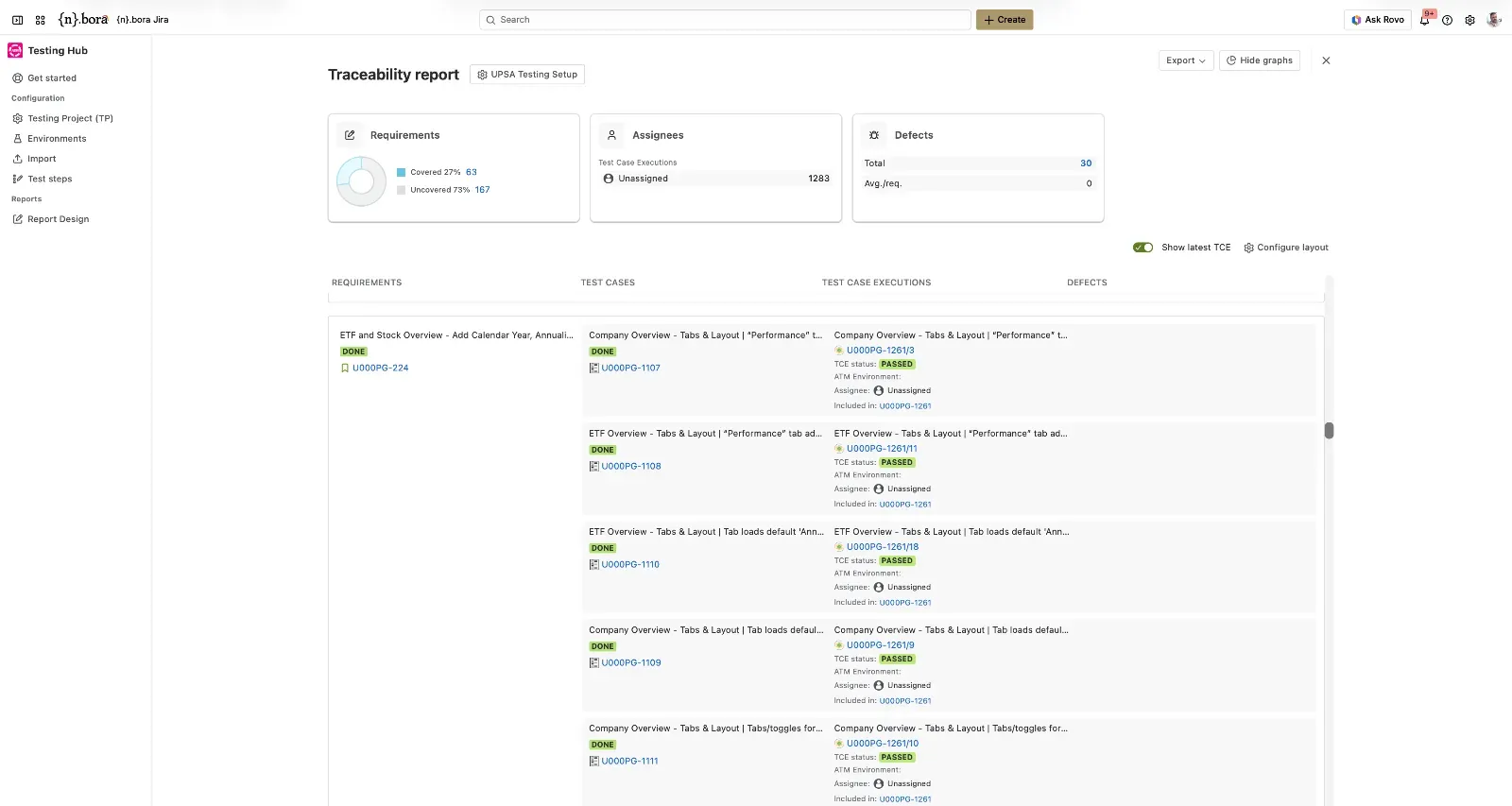Open requirement link U000PG-224

pyautogui.click(x=380, y=369)
